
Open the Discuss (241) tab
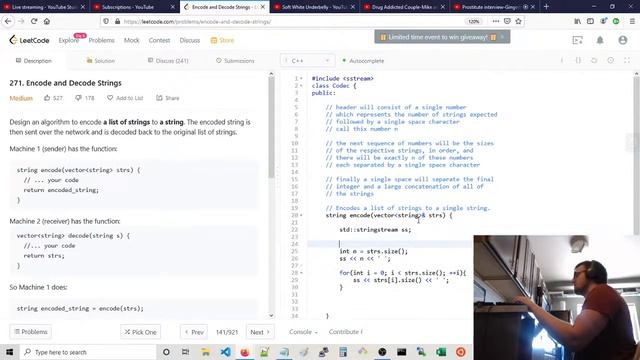click(168, 60)
